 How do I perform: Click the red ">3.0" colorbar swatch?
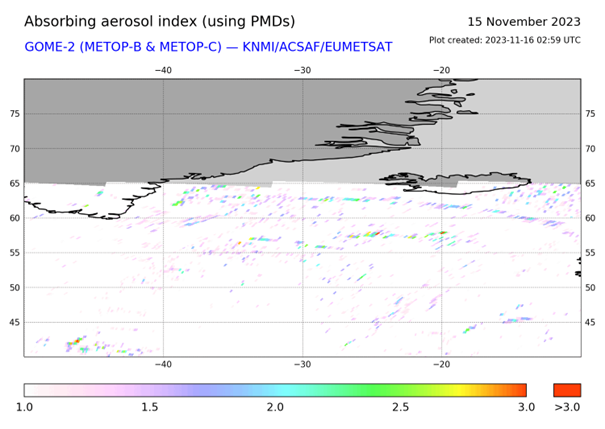[566, 390]
